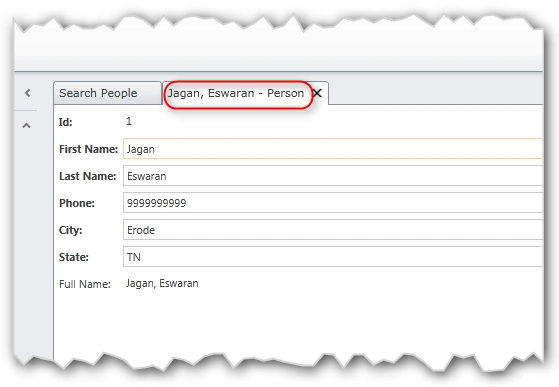Edit the City field containing Erode

pos(333,230)
